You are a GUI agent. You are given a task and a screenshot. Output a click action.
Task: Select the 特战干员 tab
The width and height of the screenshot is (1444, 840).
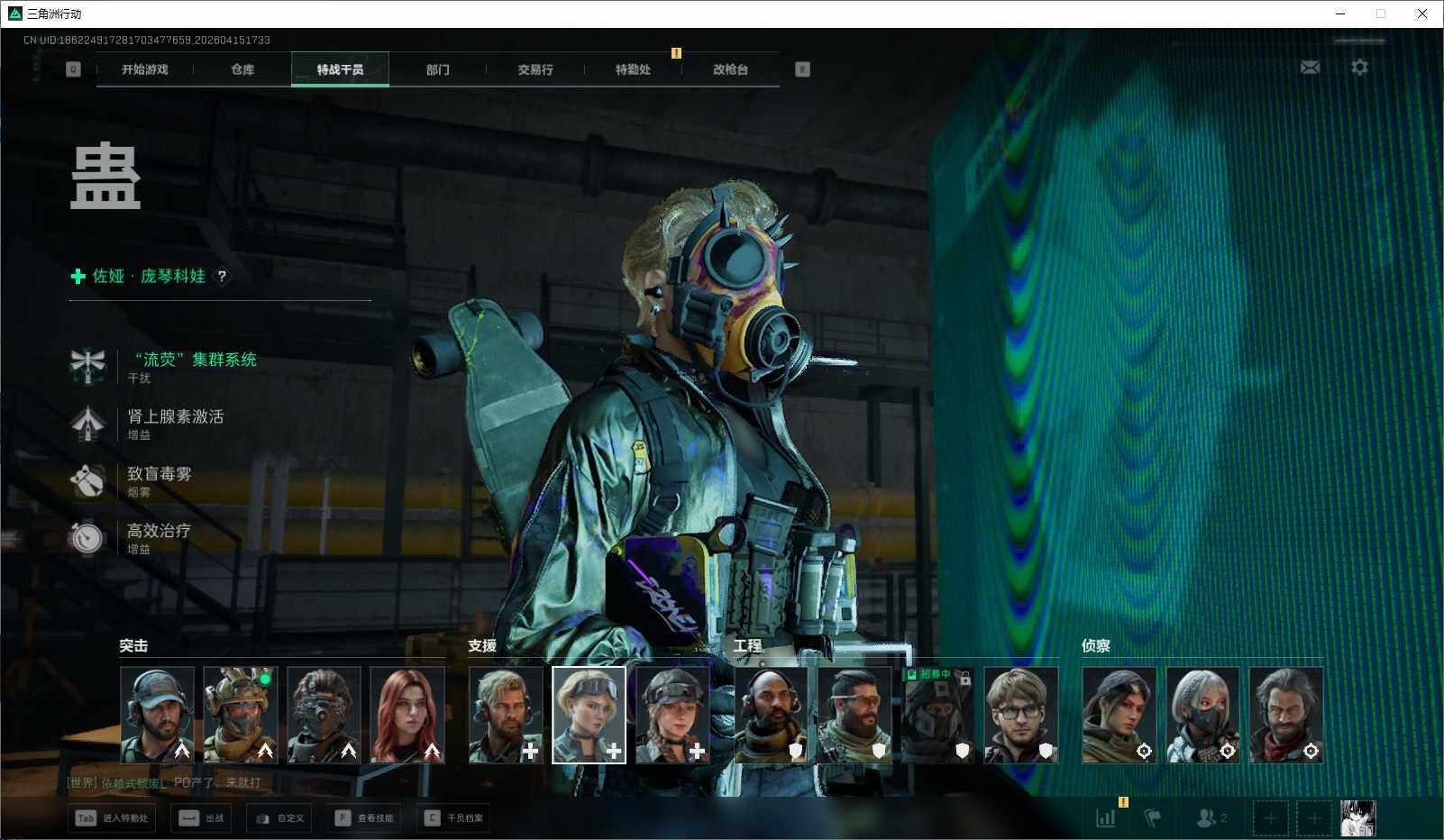click(x=340, y=69)
